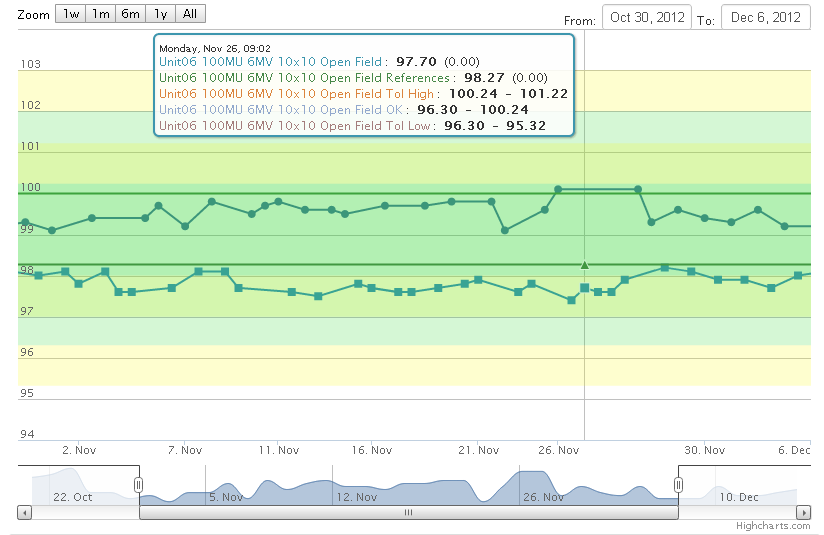The width and height of the screenshot is (824, 535).
Task: Click the 30. Nov x-axis label
Action: pos(705,450)
